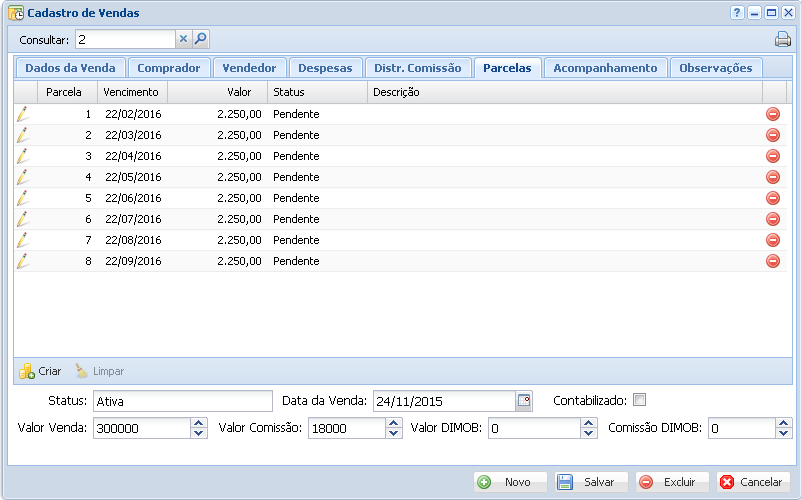Click into the Status text field
801x500 pixels.
point(182,401)
